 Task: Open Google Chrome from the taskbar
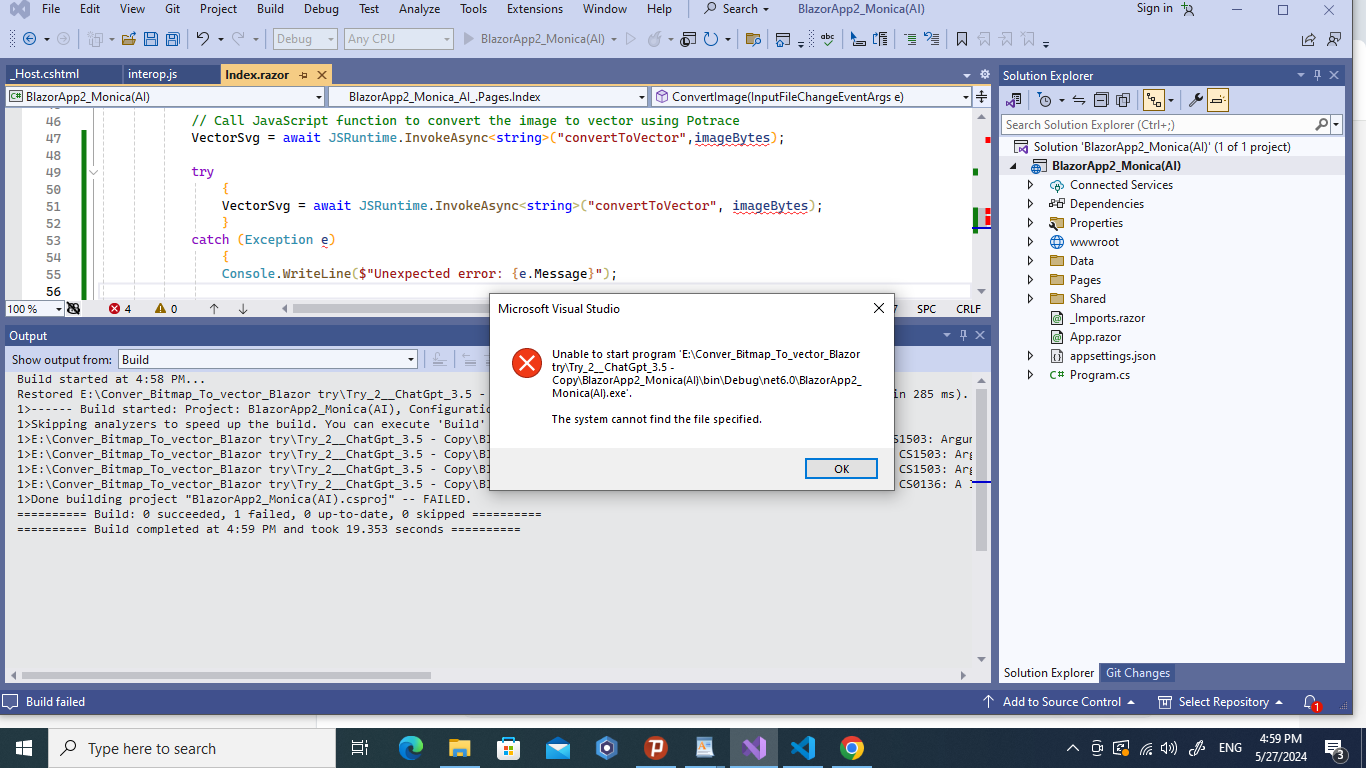[x=851, y=748]
